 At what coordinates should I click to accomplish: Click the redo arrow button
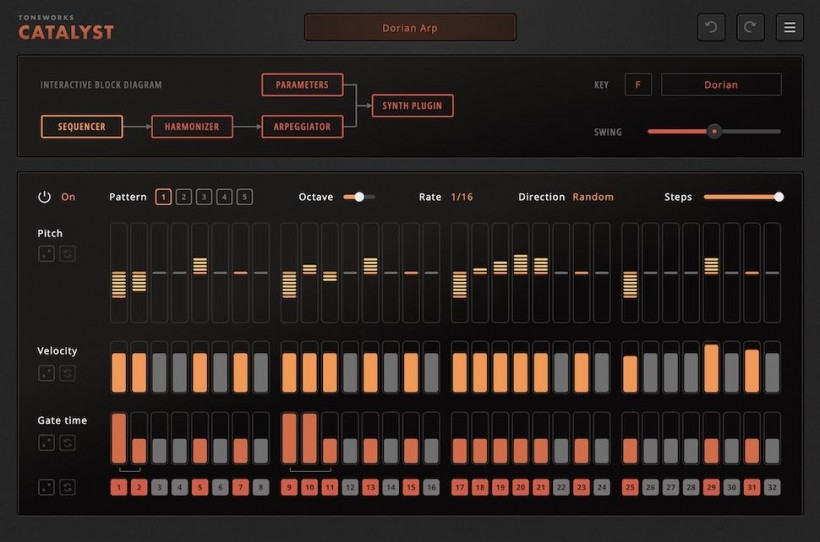(x=750, y=28)
